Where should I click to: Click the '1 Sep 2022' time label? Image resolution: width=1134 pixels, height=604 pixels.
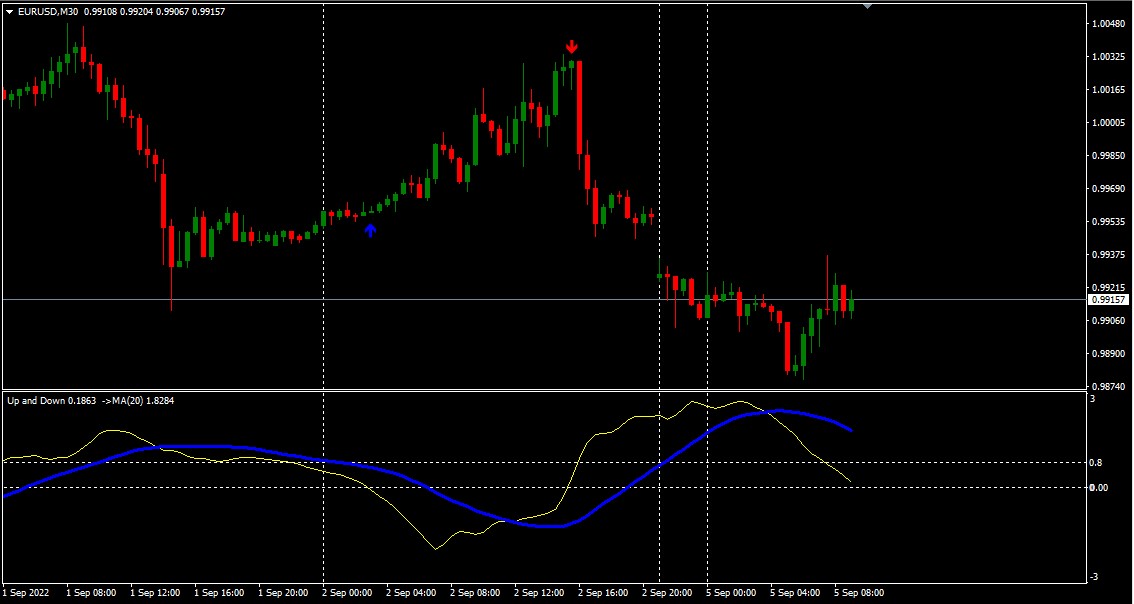tap(27, 593)
